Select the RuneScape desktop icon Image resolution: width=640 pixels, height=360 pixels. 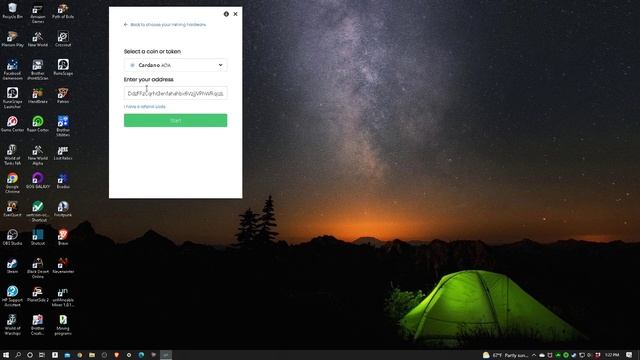click(63, 67)
